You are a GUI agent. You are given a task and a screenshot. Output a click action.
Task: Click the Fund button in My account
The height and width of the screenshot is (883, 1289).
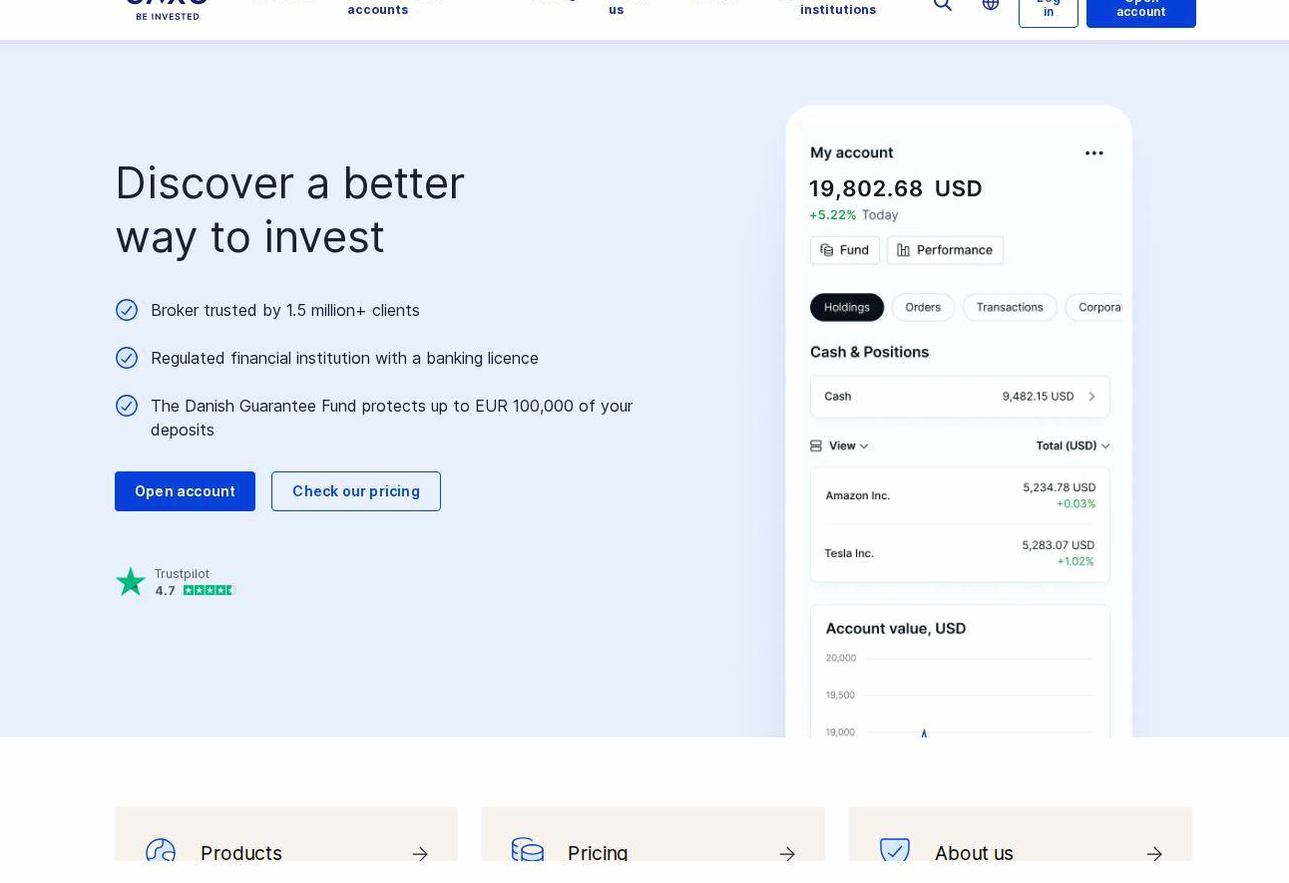tap(845, 250)
